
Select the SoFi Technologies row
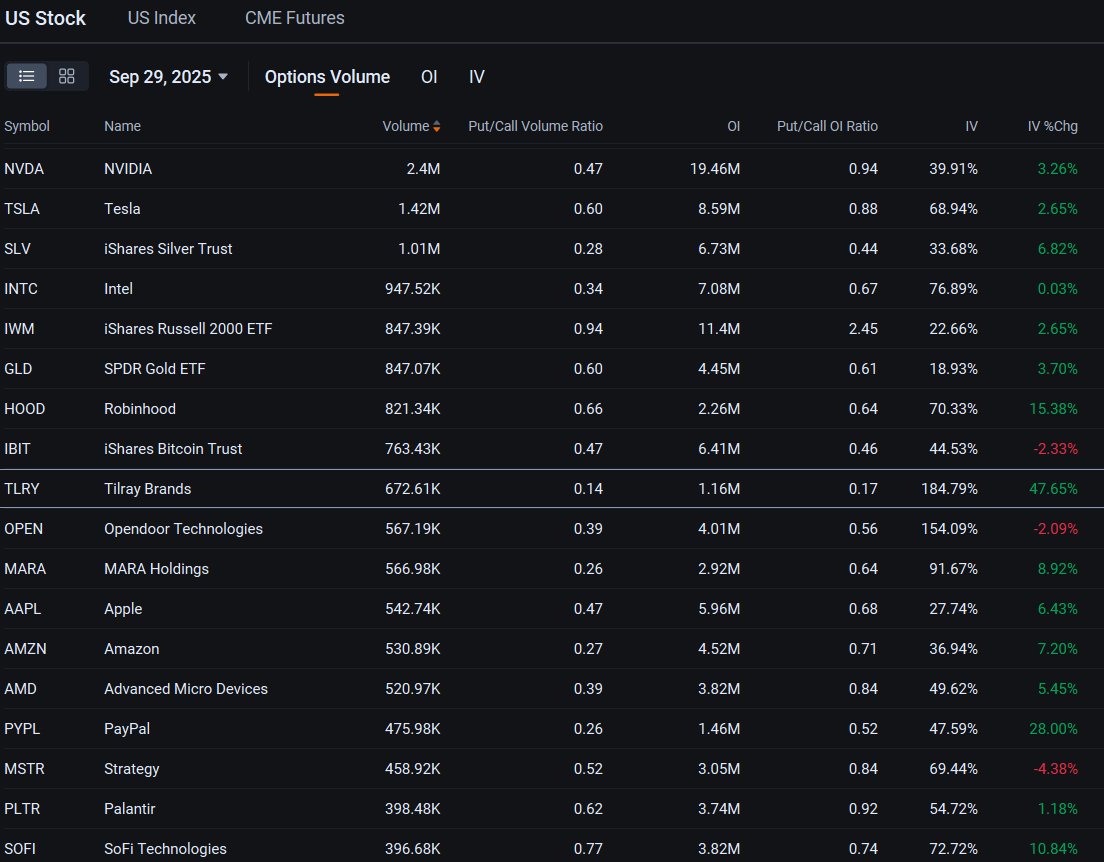165,849
